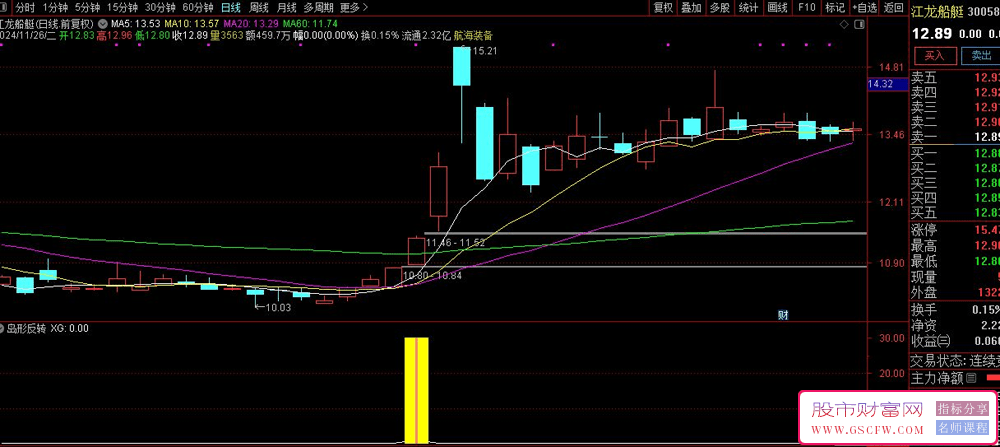Viewport: 1000px width, 447px height.
Task: Open the 多周期 multi-period view
Action: (x=318, y=8)
